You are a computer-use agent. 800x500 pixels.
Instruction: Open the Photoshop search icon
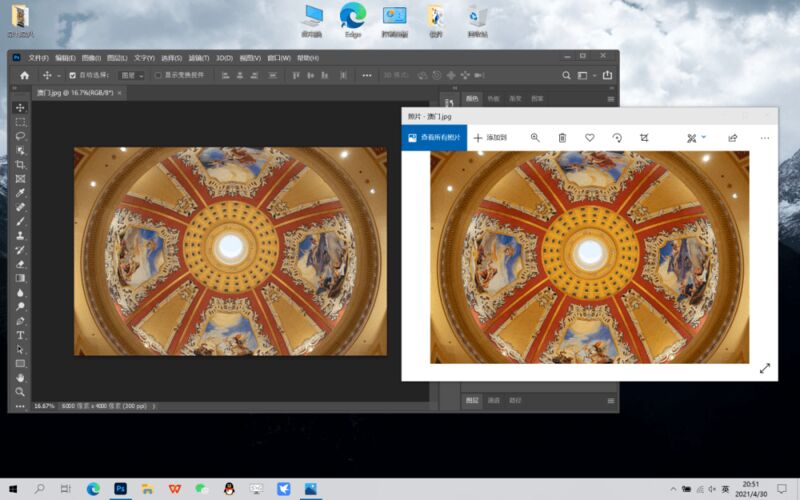(x=566, y=76)
